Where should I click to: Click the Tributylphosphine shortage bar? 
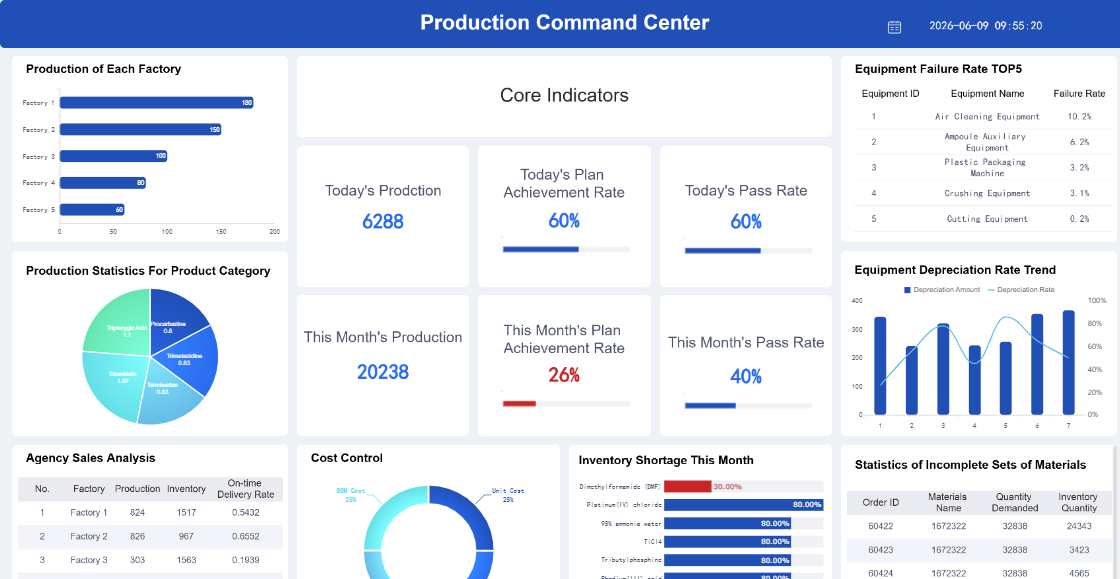[x=728, y=560]
